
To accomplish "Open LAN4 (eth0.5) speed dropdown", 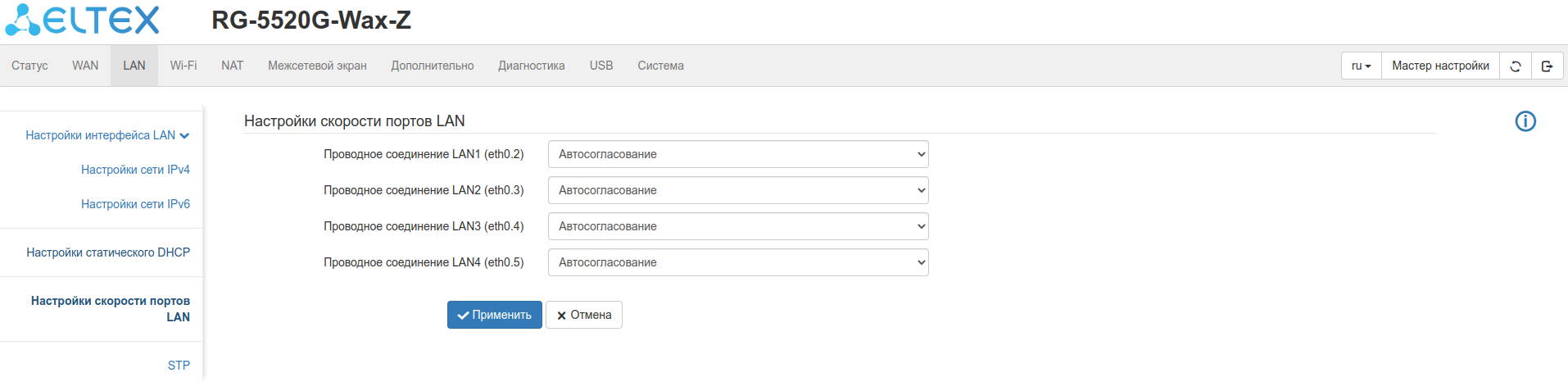I will coord(737,262).
